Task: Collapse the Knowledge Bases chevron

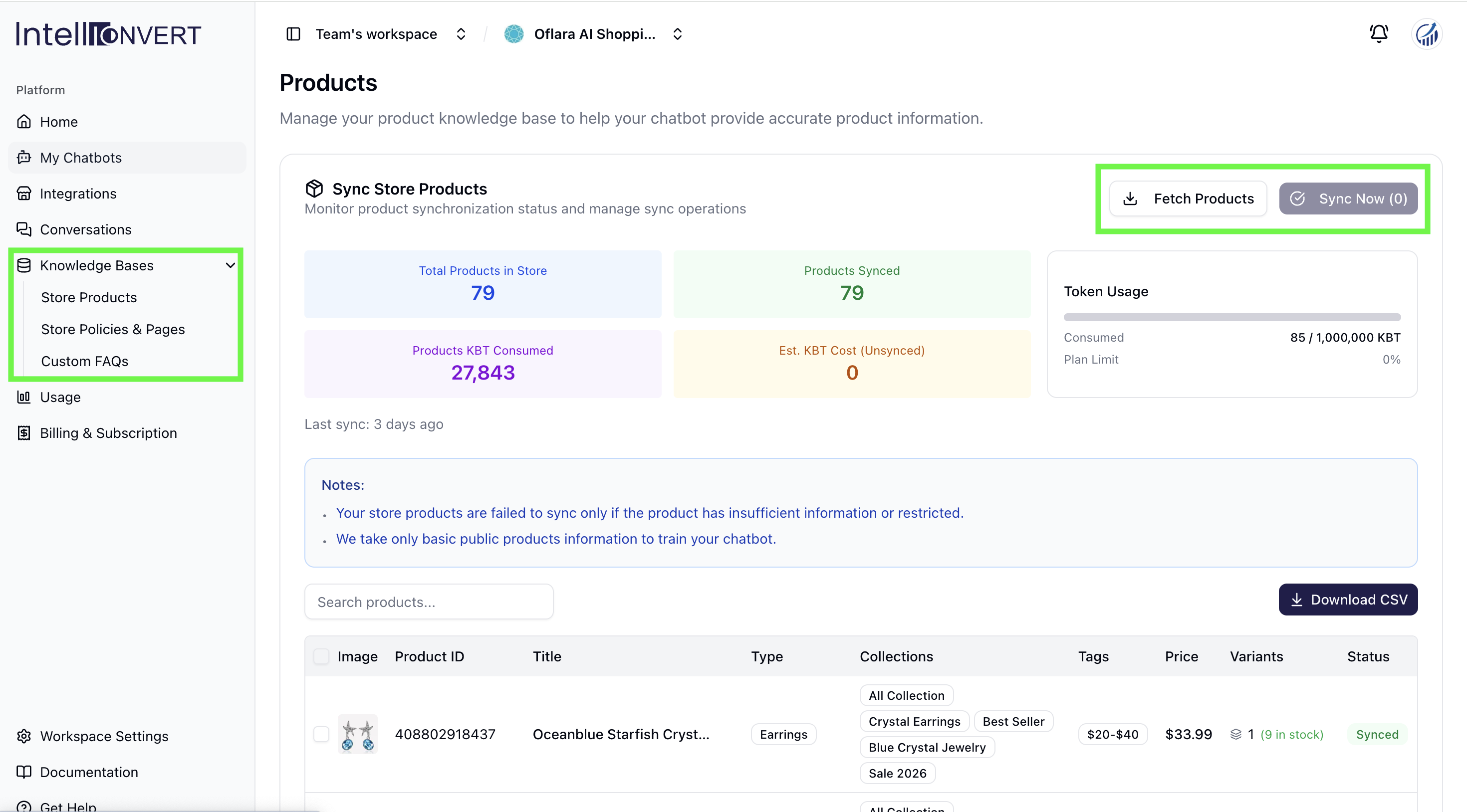Action: coord(230,265)
